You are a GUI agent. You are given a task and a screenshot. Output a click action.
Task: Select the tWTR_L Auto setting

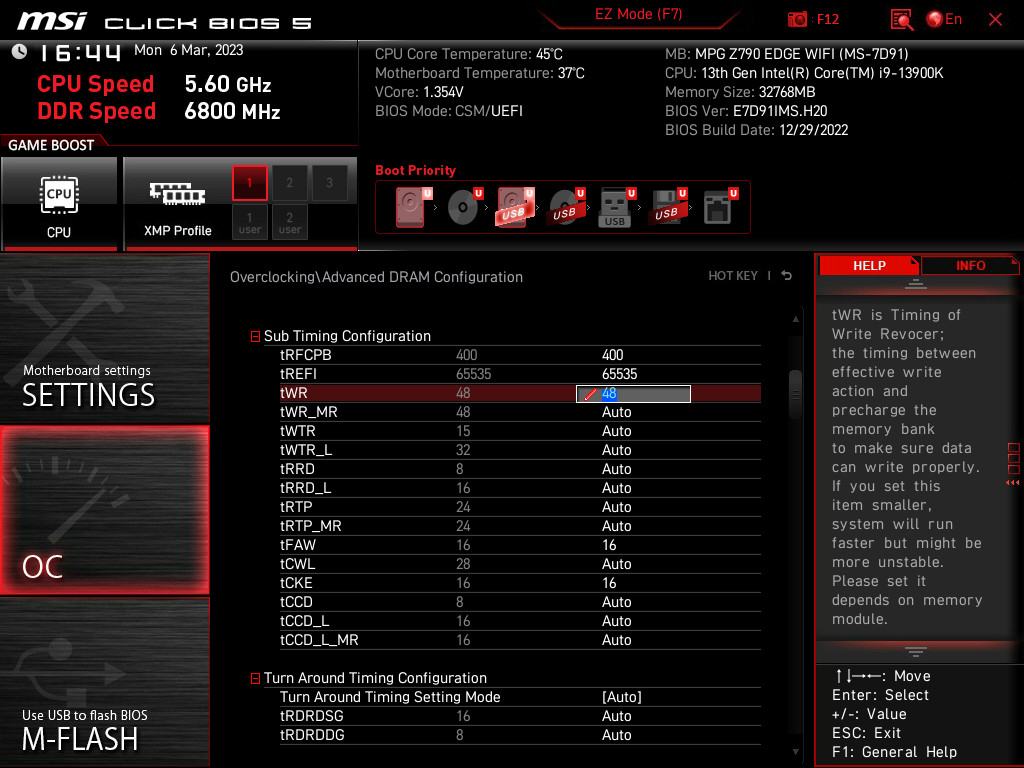point(616,450)
